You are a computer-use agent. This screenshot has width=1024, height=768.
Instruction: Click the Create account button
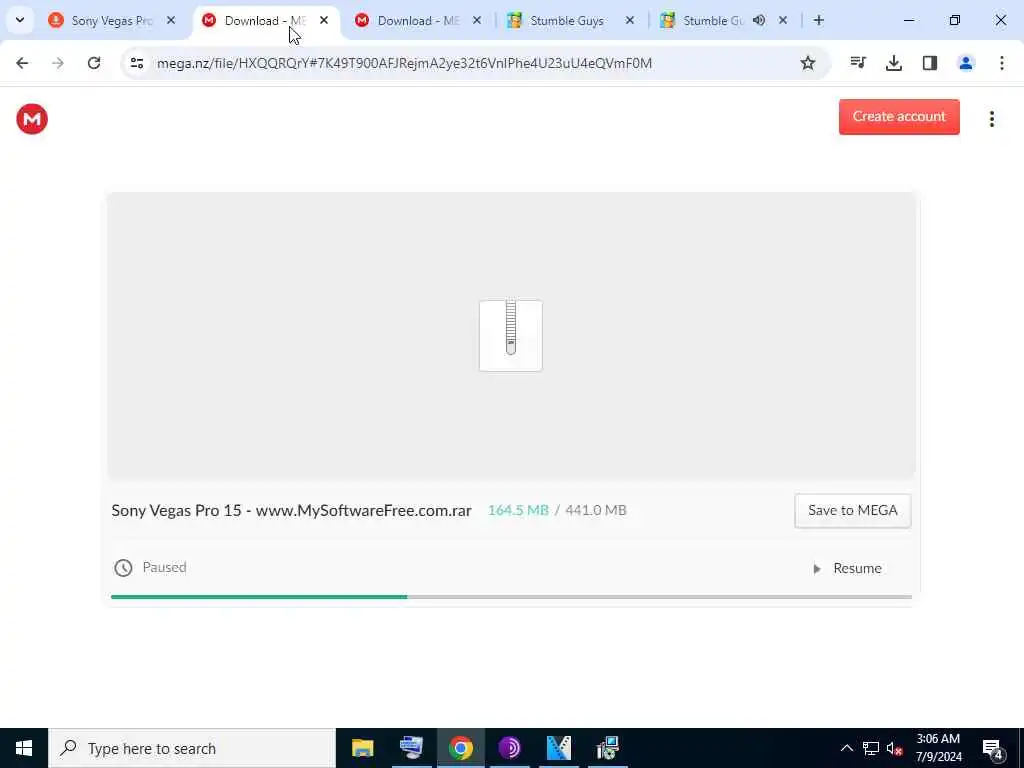(899, 117)
